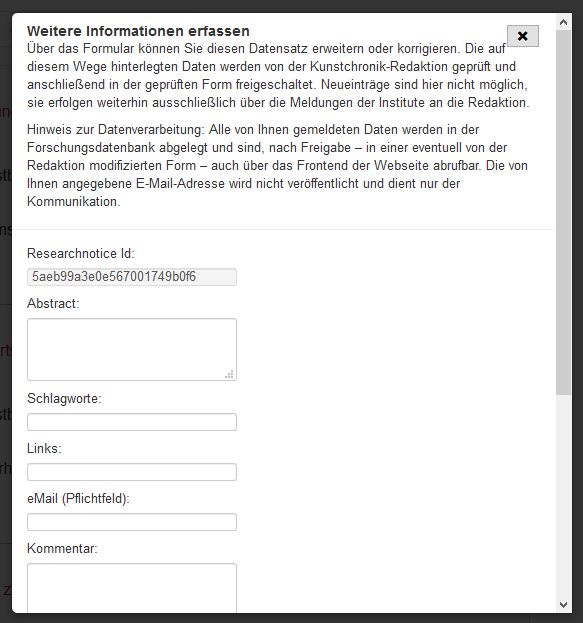This screenshot has width=583, height=623.
Task: Click the scrollbar up arrow
Action: [563, 22]
